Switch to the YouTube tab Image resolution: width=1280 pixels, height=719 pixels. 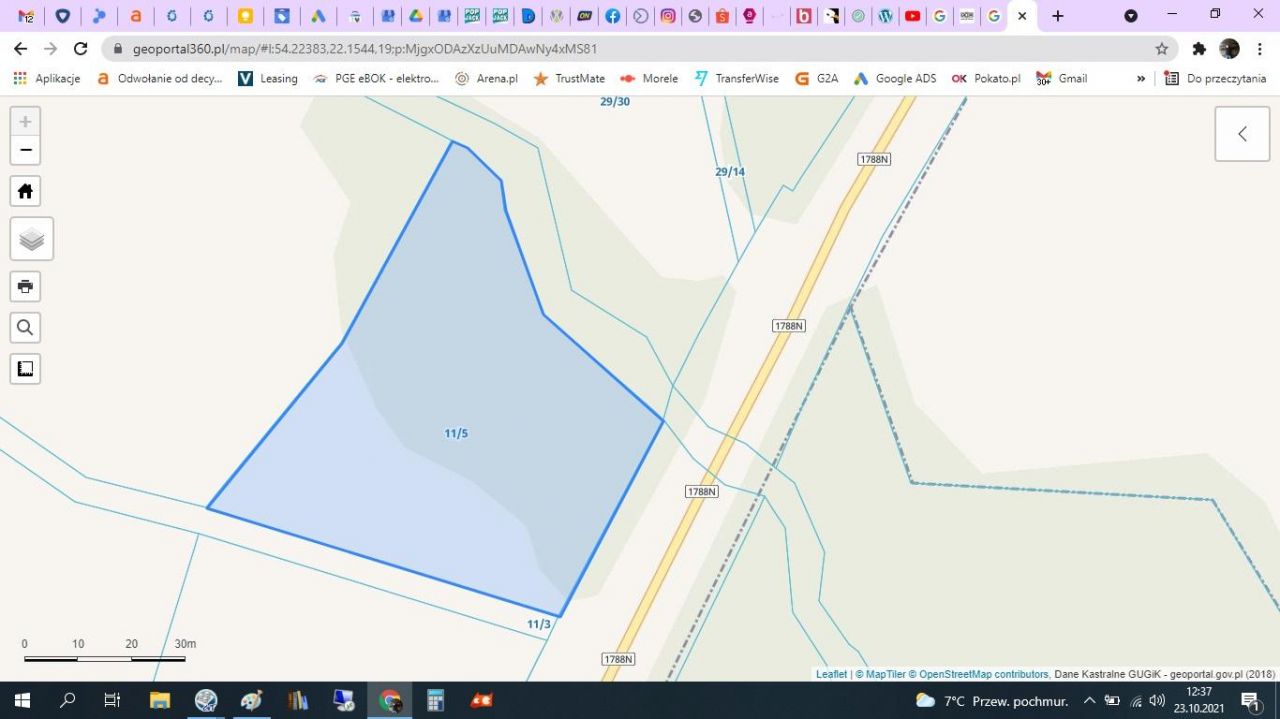pyautogui.click(x=912, y=16)
